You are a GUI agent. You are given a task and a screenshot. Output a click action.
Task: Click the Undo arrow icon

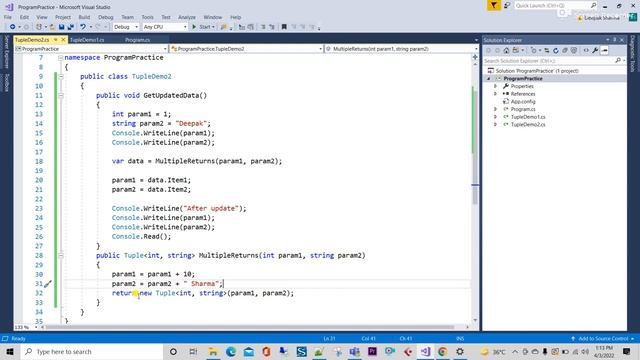[x=83, y=27]
